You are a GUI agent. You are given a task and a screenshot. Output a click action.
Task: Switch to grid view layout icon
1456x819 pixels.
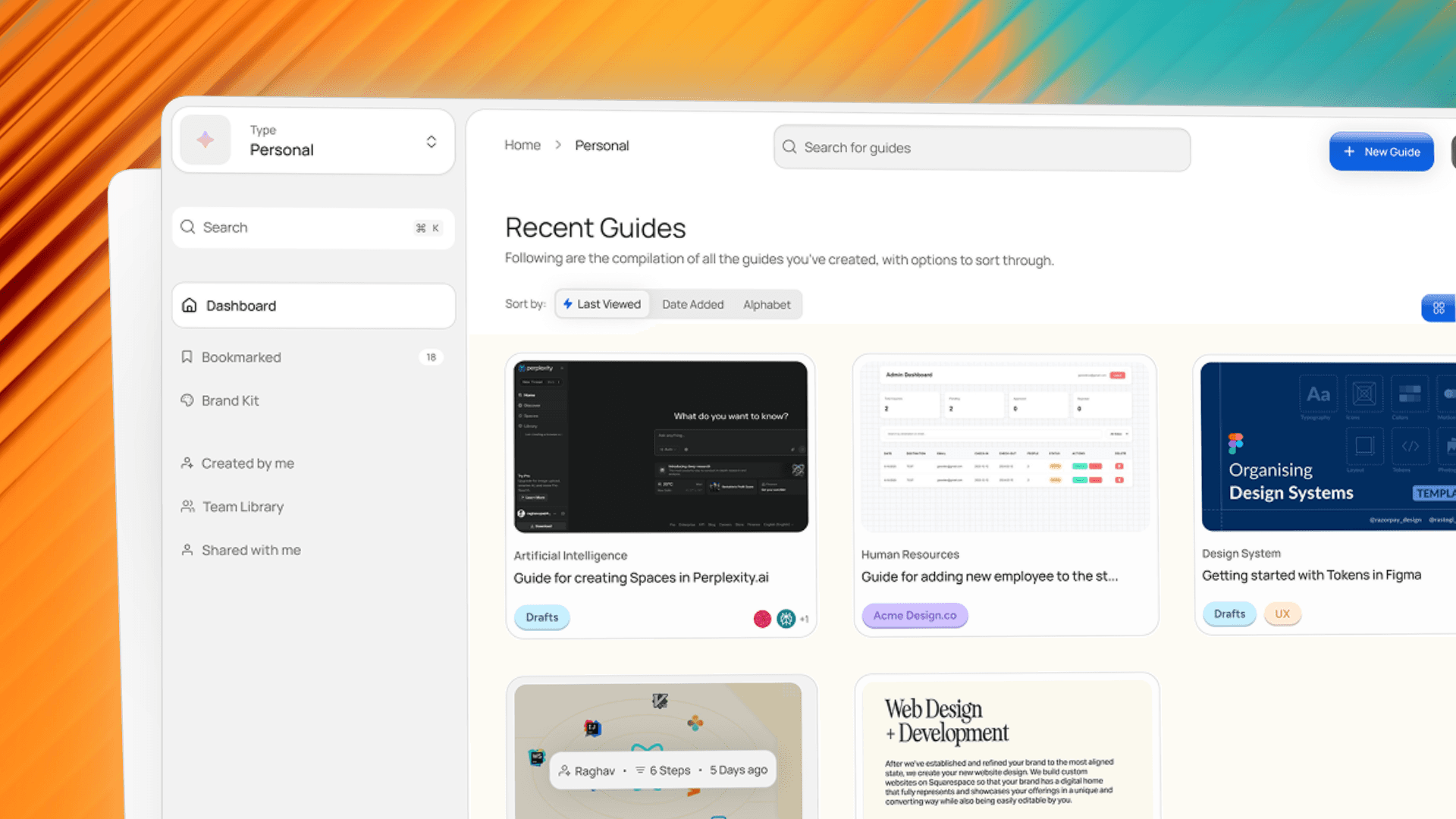pyautogui.click(x=1439, y=308)
